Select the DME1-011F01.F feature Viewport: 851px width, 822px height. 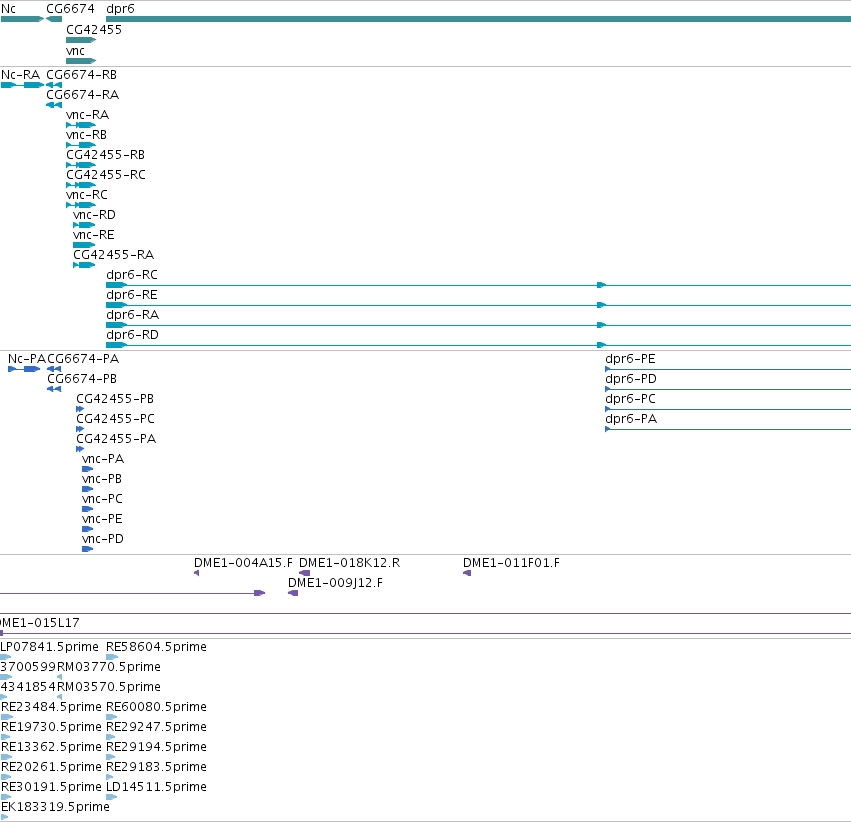pos(467,573)
